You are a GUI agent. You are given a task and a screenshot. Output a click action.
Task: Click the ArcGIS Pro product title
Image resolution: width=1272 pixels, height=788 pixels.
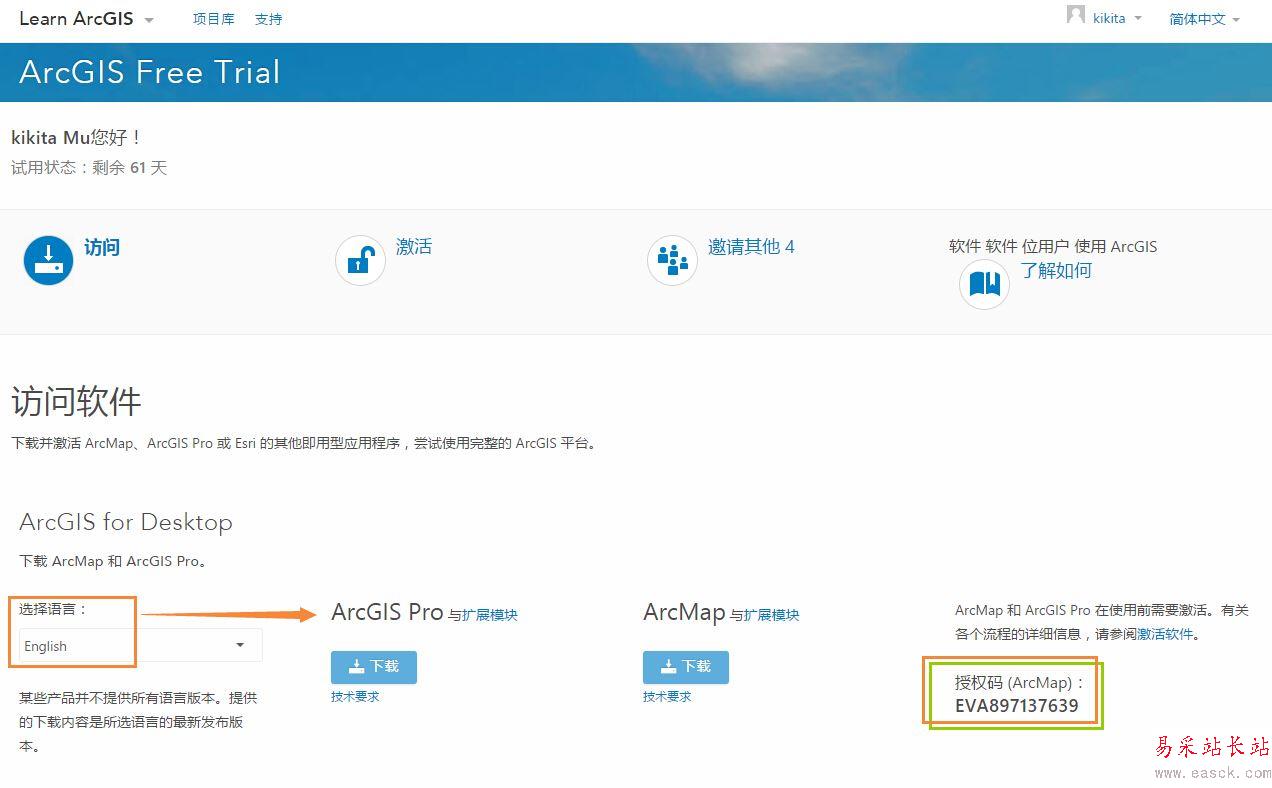387,612
